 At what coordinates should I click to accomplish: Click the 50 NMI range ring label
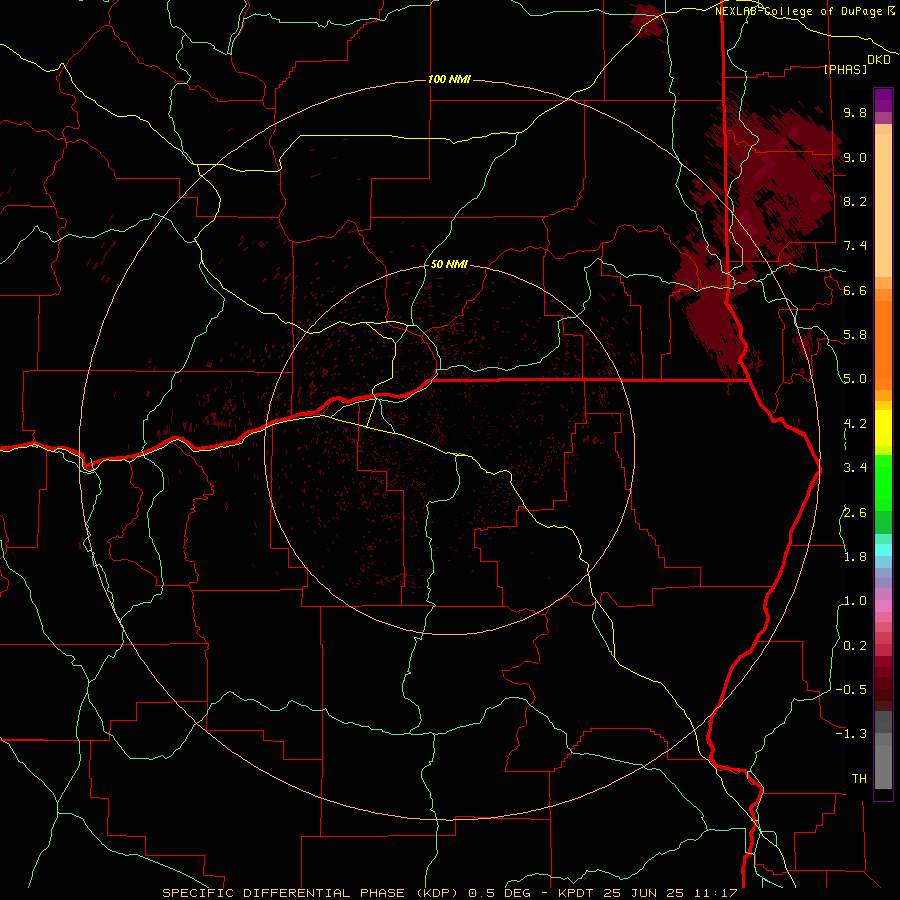coord(449,264)
